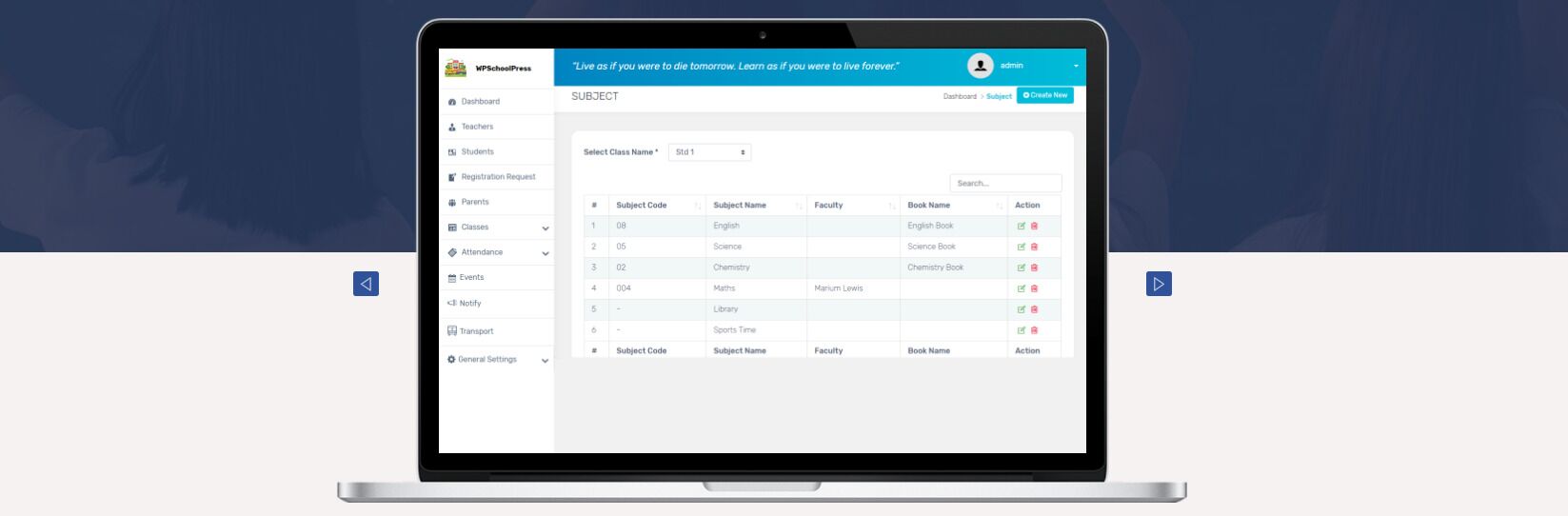Image resolution: width=1568 pixels, height=516 pixels.
Task: Click the Sports Time subject name
Action: click(x=734, y=330)
